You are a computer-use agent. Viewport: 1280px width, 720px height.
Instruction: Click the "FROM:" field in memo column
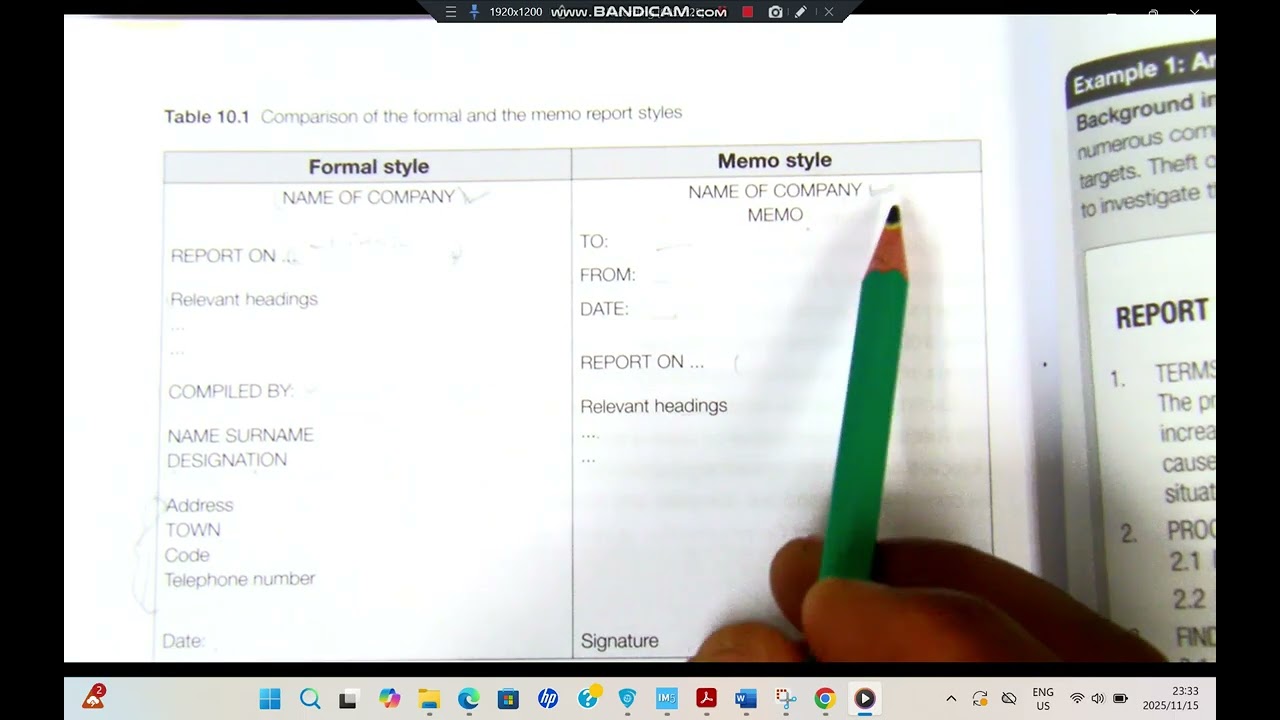[608, 275]
